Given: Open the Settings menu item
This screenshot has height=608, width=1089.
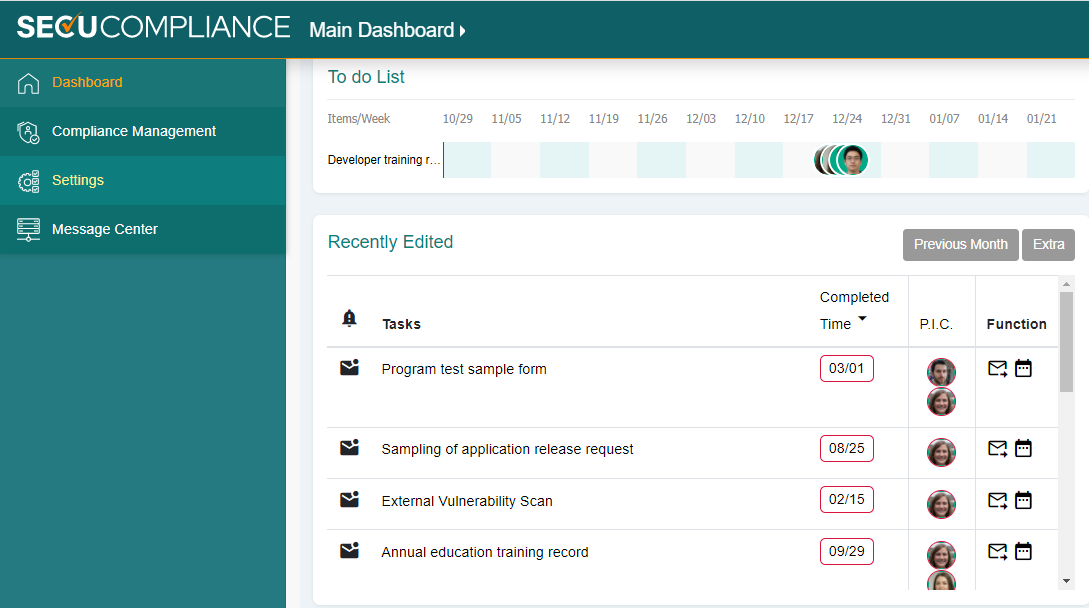Looking at the screenshot, I should (x=143, y=181).
